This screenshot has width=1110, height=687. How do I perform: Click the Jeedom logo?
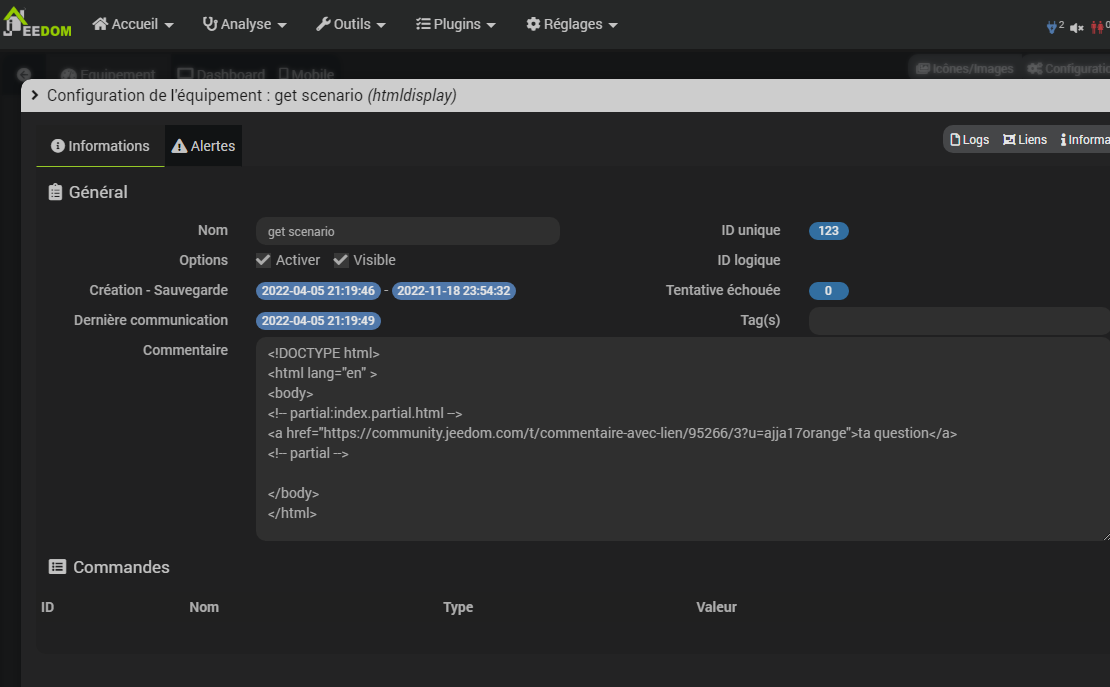(x=37, y=24)
